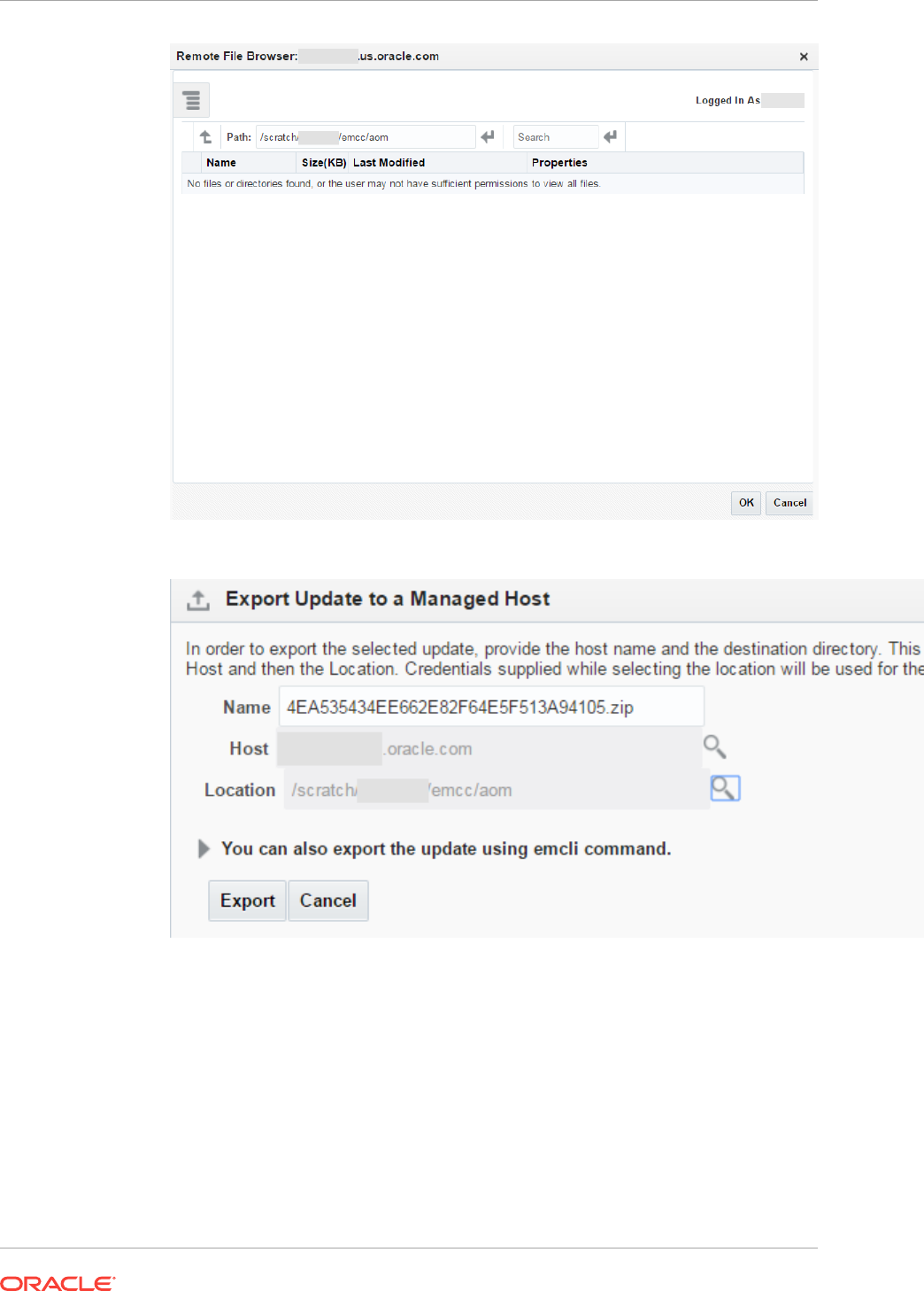Go up one directory level
Viewport: 924px width, 1291px height.
(205, 137)
